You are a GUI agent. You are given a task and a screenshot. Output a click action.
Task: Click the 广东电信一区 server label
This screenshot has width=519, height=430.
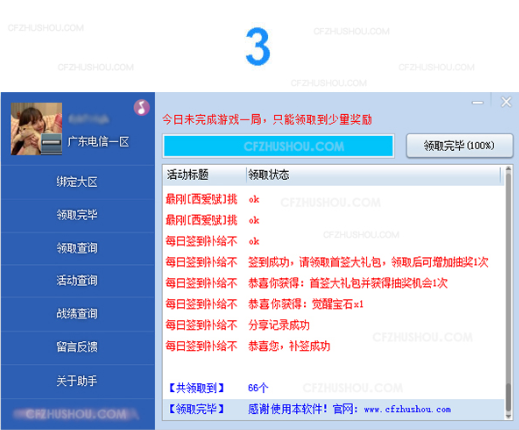[98, 142]
